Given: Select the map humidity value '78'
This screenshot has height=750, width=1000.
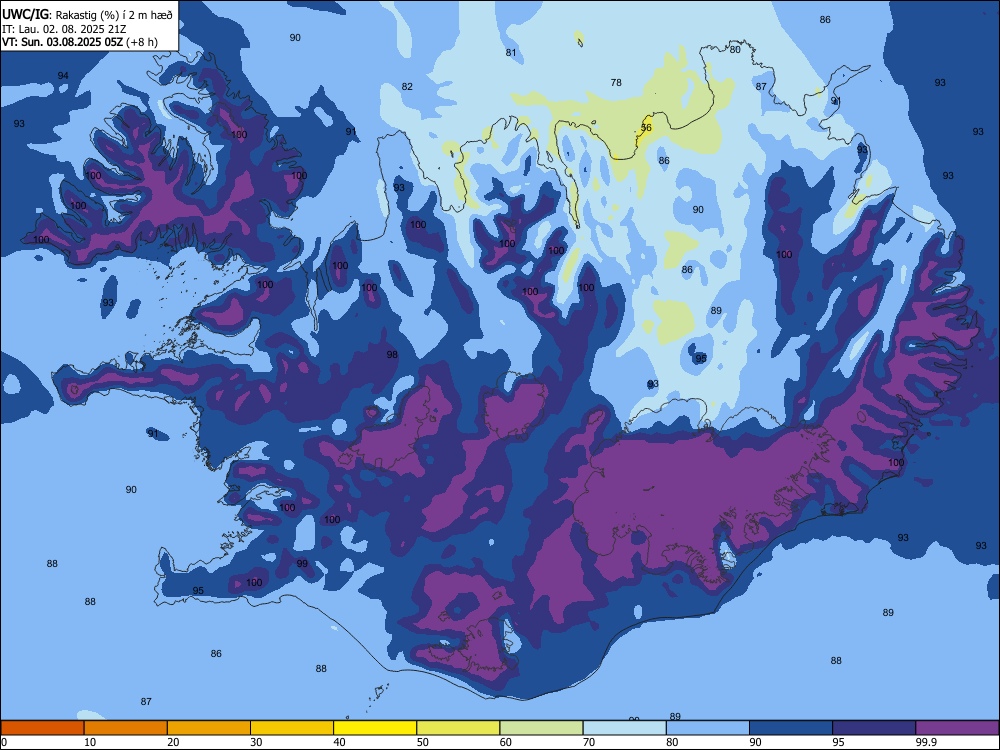Looking at the screenshot, I should coord(615,82).
